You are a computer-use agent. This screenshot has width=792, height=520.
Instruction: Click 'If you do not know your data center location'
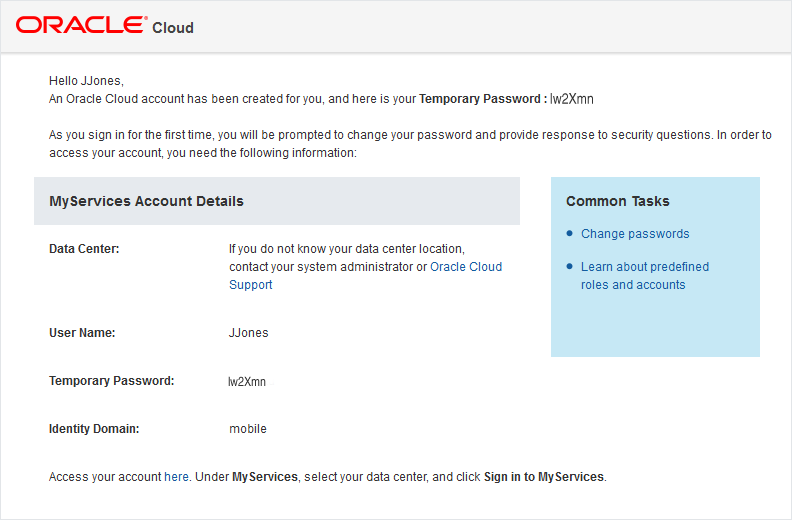pyautogui.click(x=346, y=249)
